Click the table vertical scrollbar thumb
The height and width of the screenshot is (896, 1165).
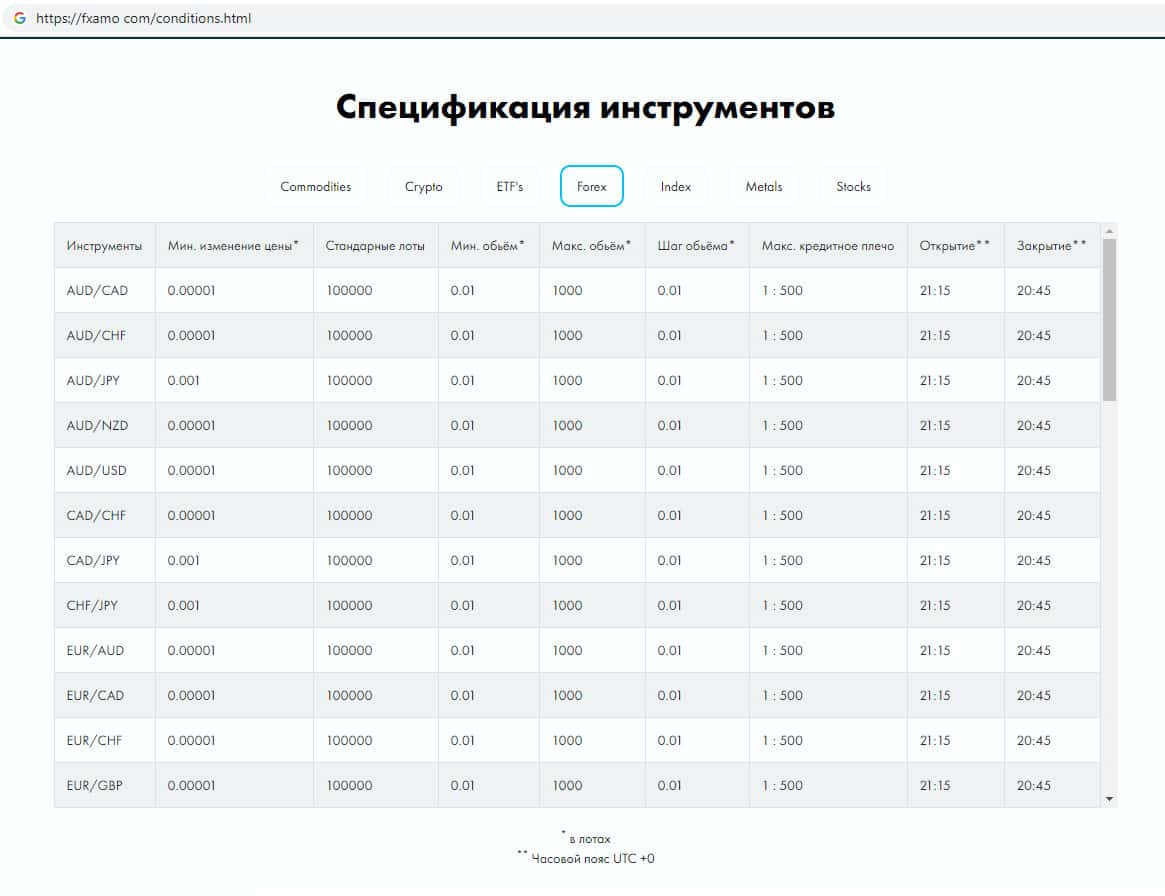point(1109,320)
